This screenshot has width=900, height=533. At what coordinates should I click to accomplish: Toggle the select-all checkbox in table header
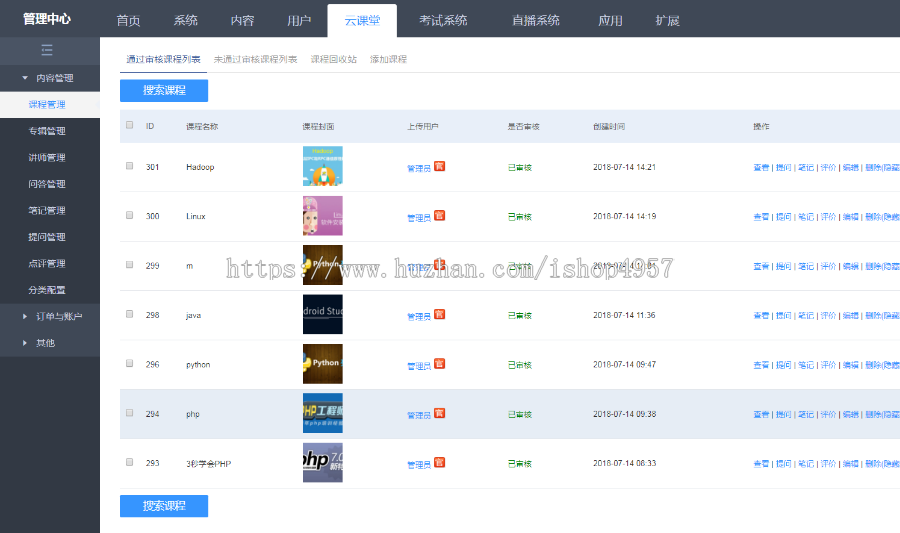click(129, 126)
